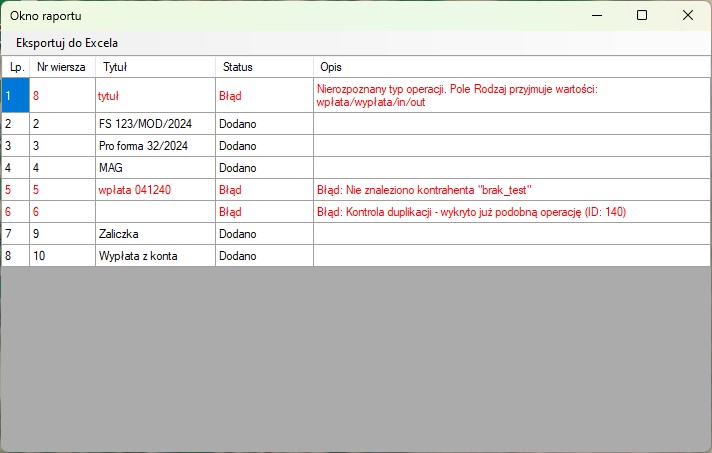Open the Eksportuj do Excela menu
Image resolution: width=712 pixels, height=453 pixels.
click(x=67, y=43)
